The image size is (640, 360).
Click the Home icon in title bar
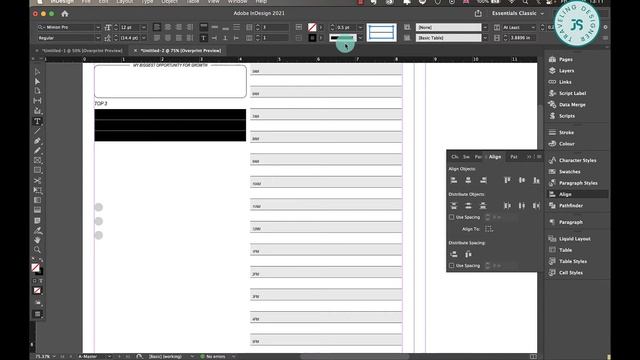(64, 13)
